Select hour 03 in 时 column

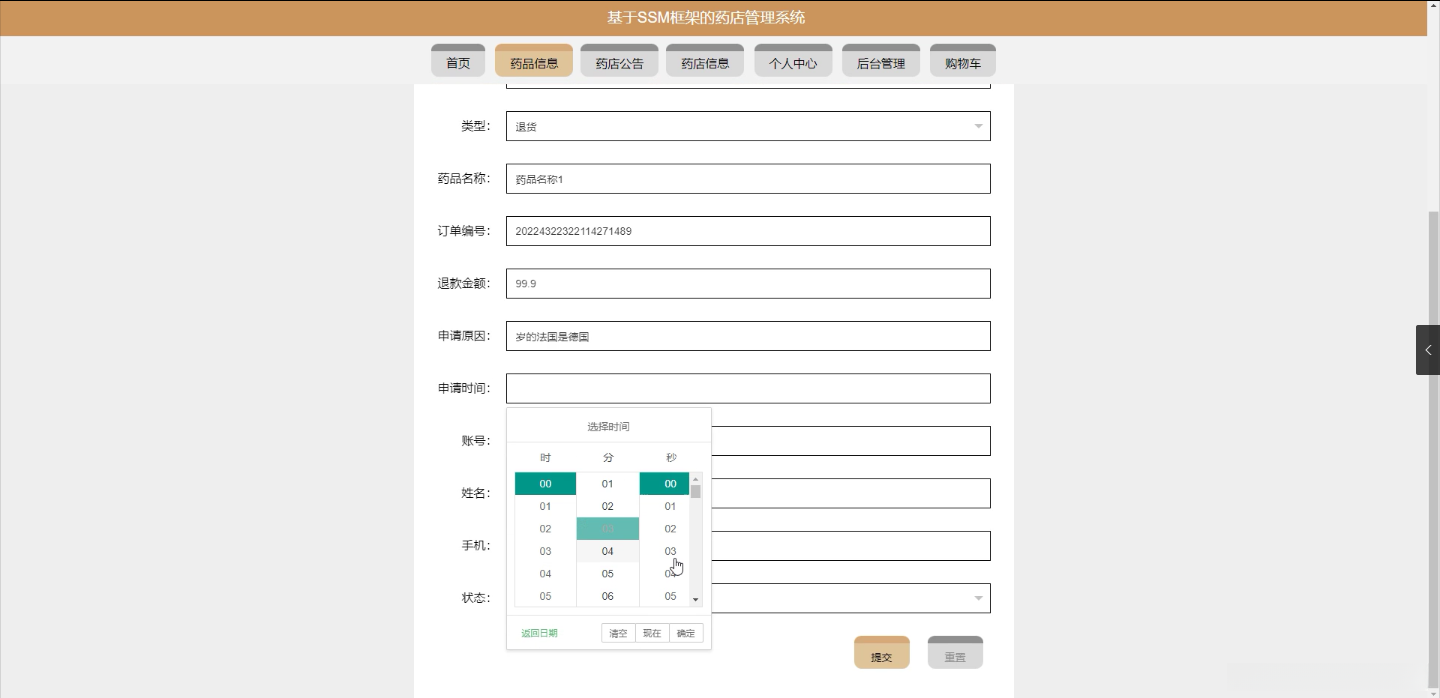(x=545, y=551)
